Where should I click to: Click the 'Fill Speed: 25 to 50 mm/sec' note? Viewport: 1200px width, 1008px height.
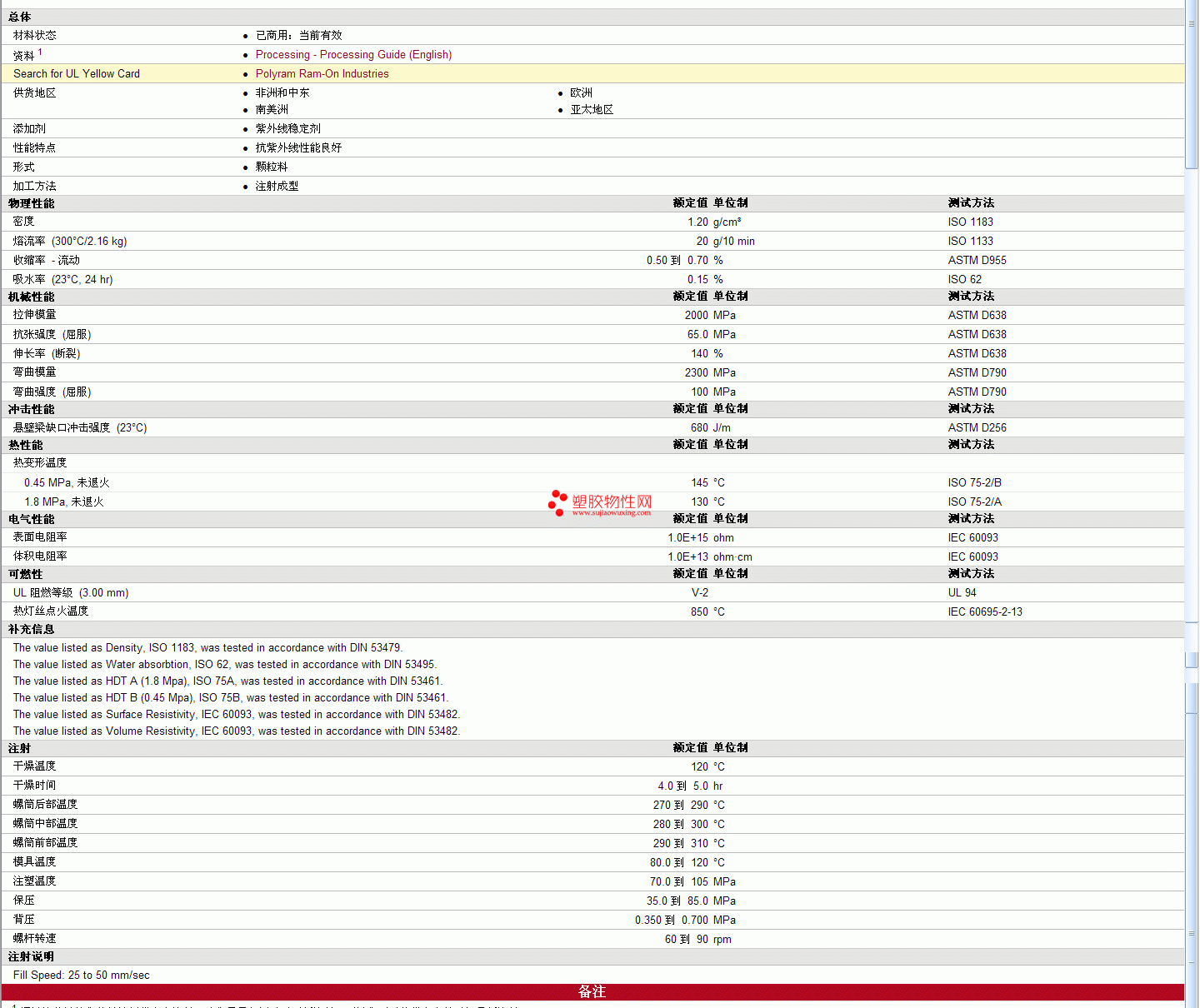82,975
